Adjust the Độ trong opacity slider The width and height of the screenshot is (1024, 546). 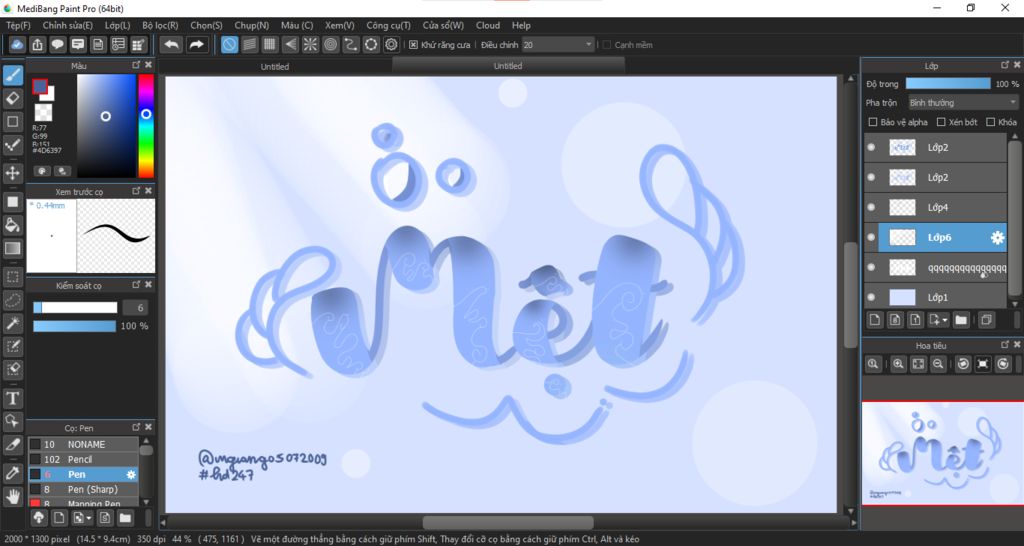pyautogui.click(x=948, y=84)
